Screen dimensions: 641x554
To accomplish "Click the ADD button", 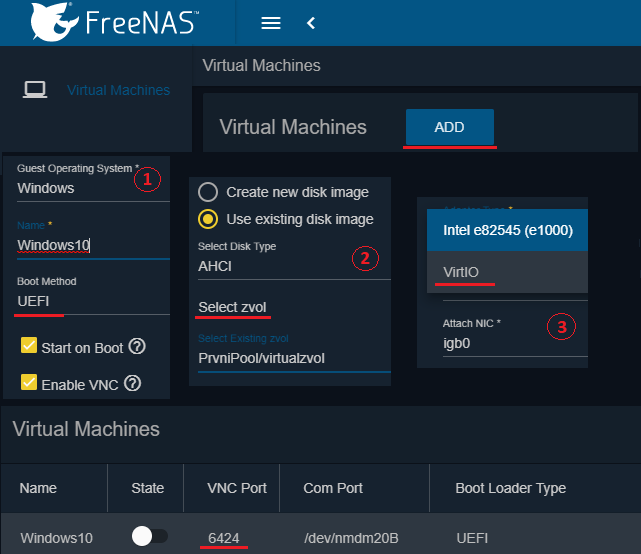I will [x=450, y=127].
